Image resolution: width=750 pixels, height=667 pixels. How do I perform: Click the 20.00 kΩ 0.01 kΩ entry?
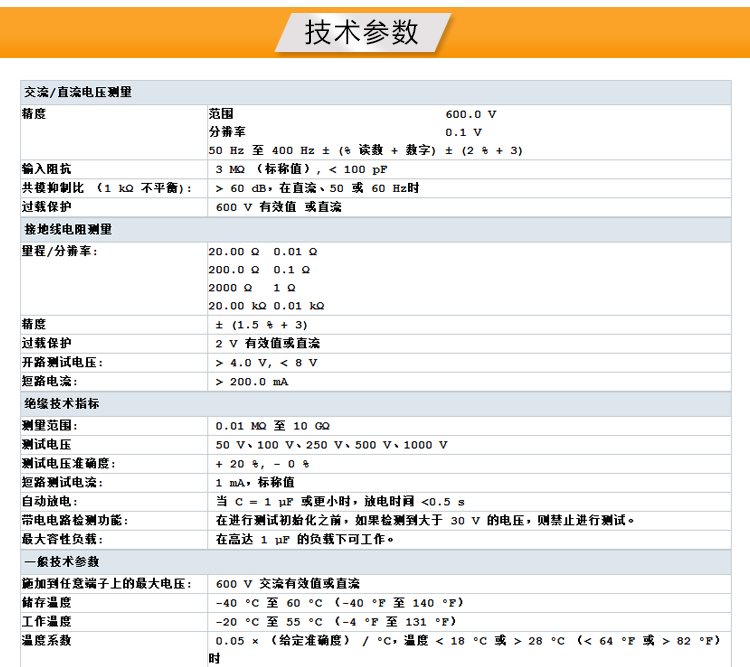click(266, 306)
